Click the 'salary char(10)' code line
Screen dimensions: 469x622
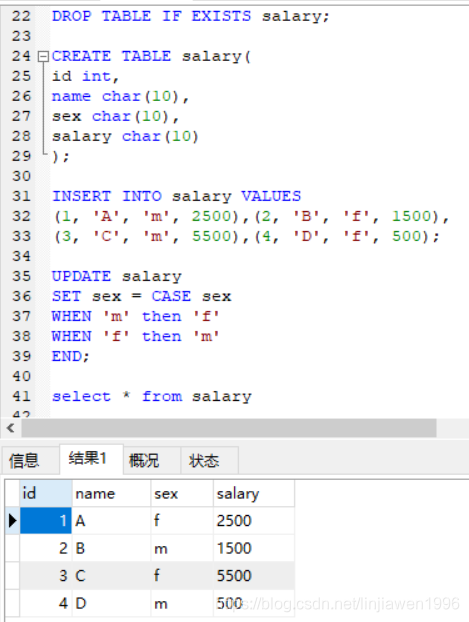click(x=125, y=136)
